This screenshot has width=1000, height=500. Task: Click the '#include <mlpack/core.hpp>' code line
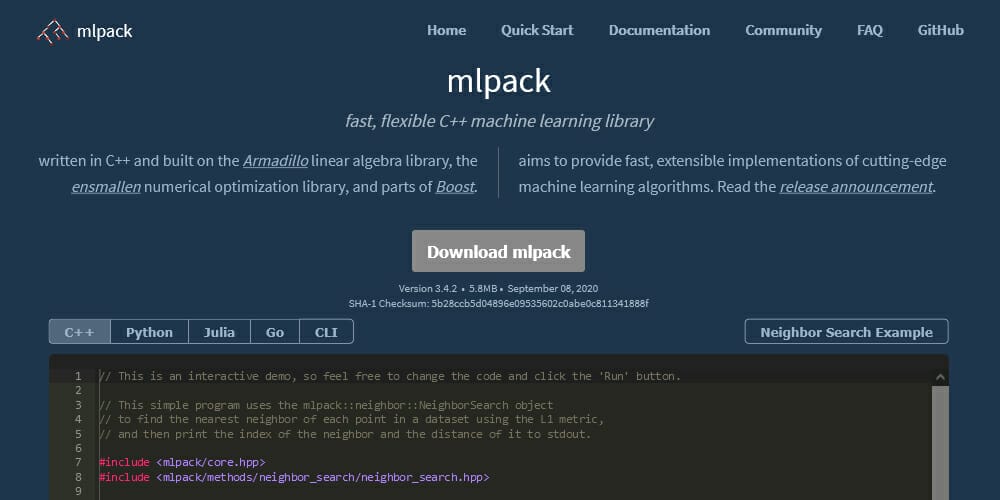182,462
